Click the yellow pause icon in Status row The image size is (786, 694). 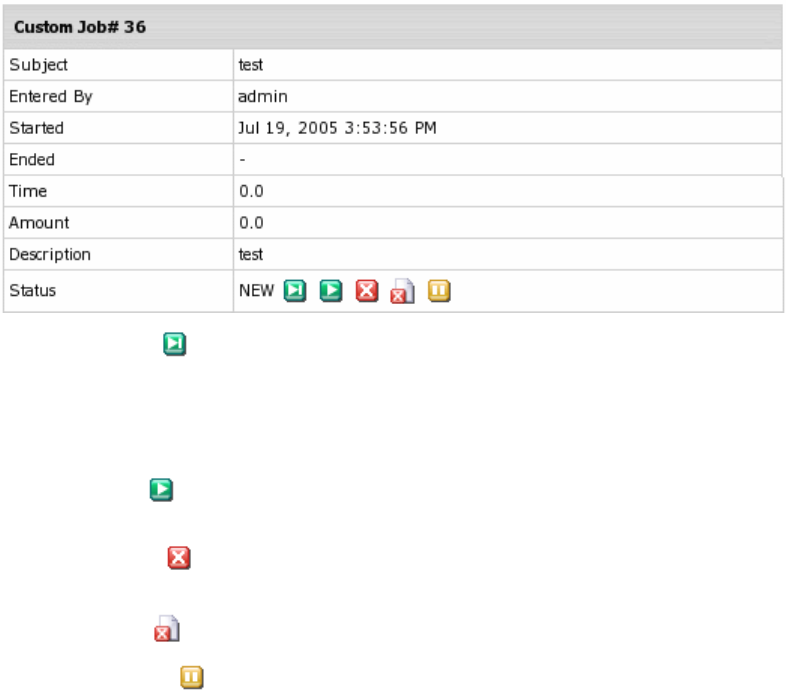(439, 291)
